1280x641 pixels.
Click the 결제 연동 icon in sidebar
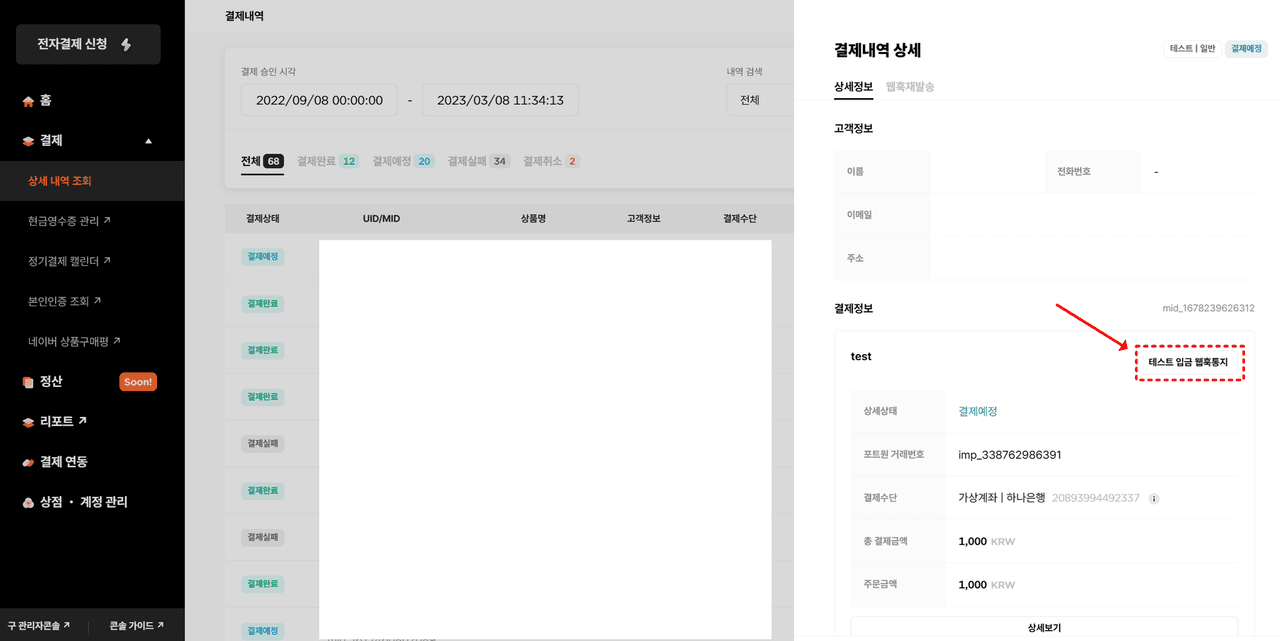pyautogui.click(x=28, y=462)
